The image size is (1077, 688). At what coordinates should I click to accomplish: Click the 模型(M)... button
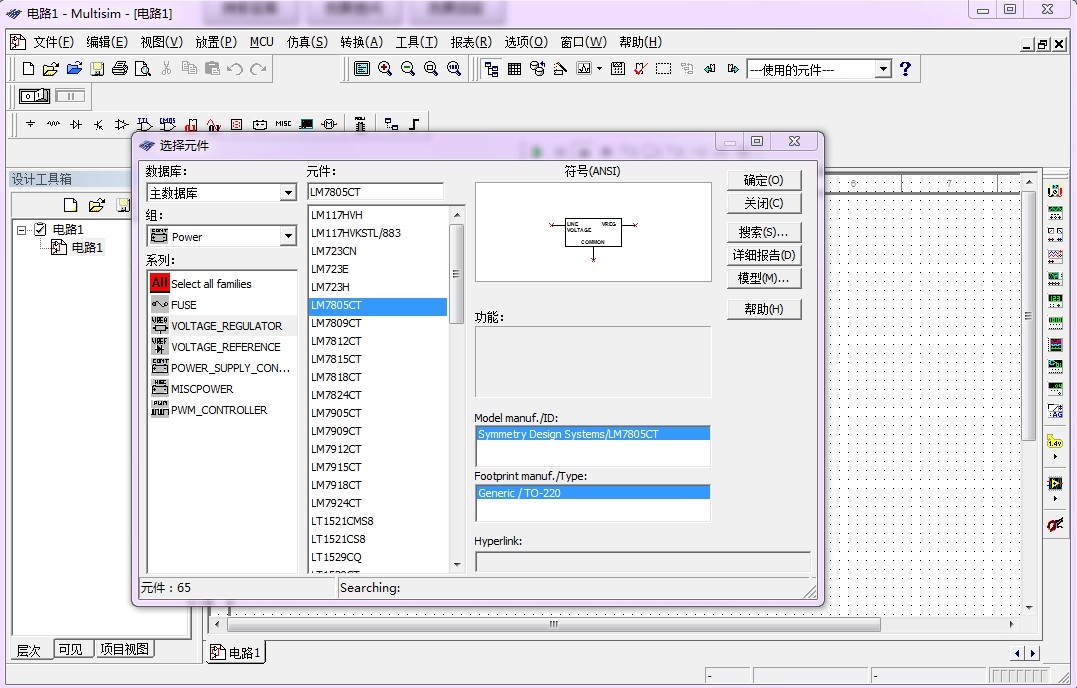pyautogui.click(x=764, y=279)
